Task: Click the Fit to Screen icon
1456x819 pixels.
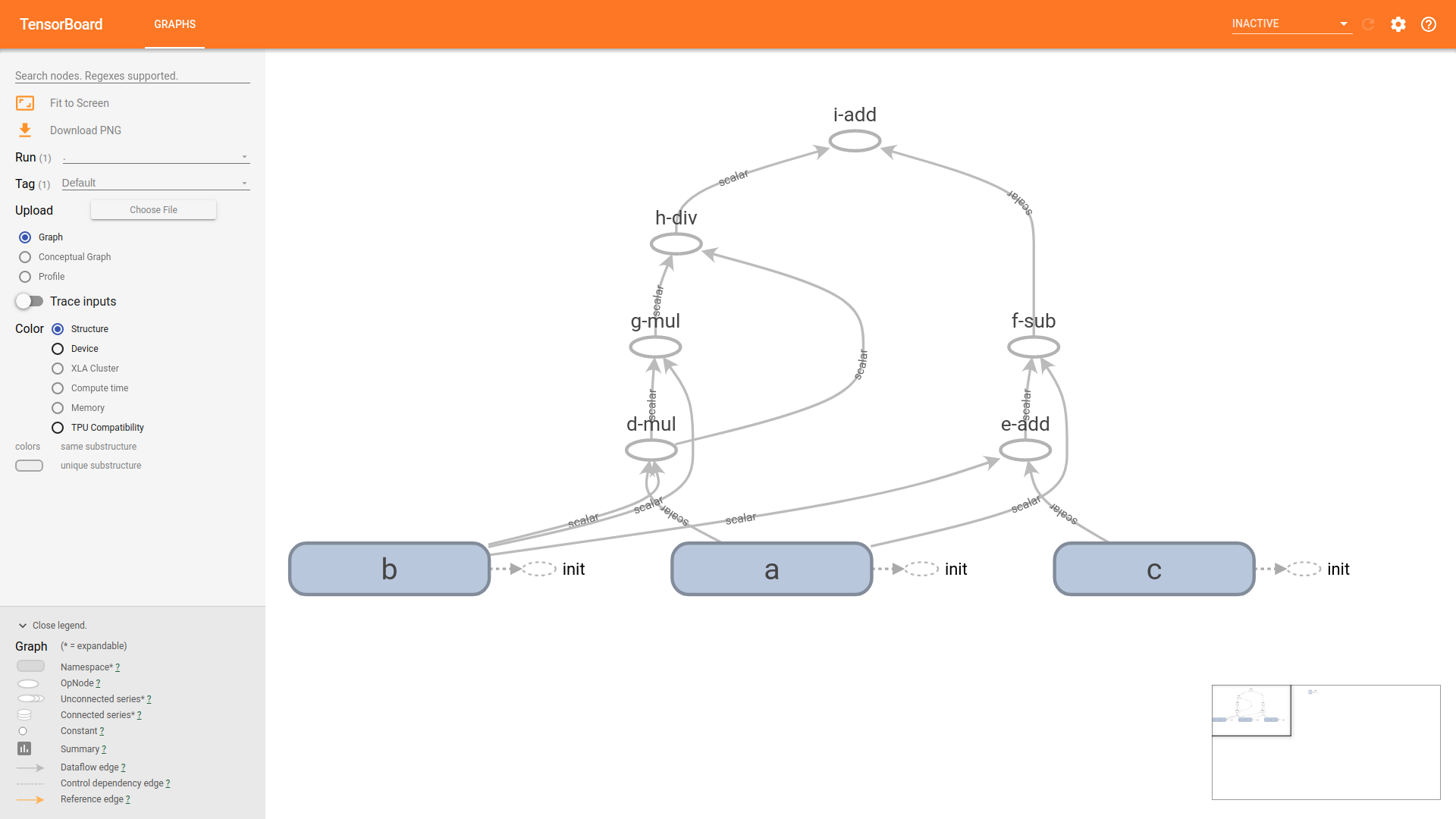Action: click(x=24, y=103)
